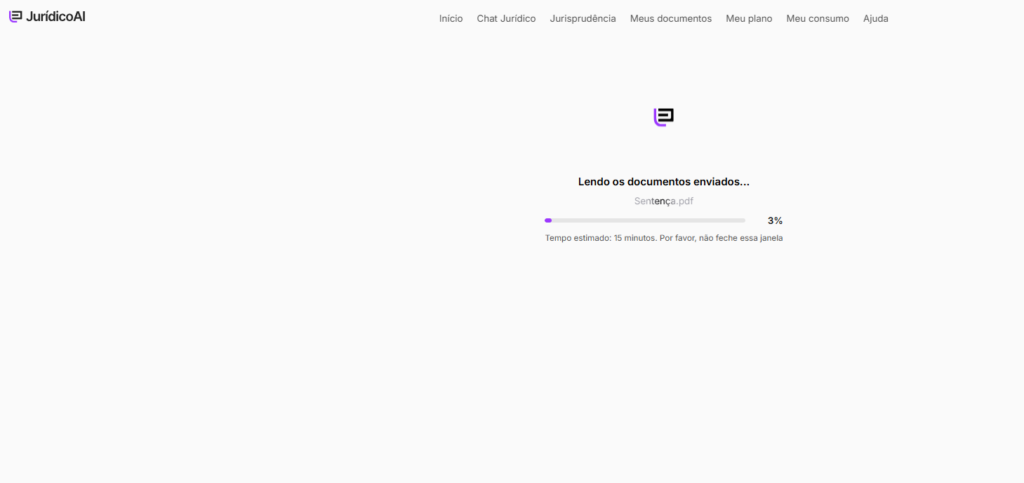Open the Chat Jurídico section

506,18
